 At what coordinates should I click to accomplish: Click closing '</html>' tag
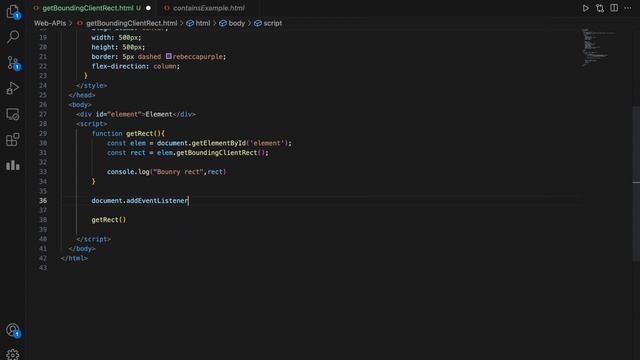(x=74, y=258)
